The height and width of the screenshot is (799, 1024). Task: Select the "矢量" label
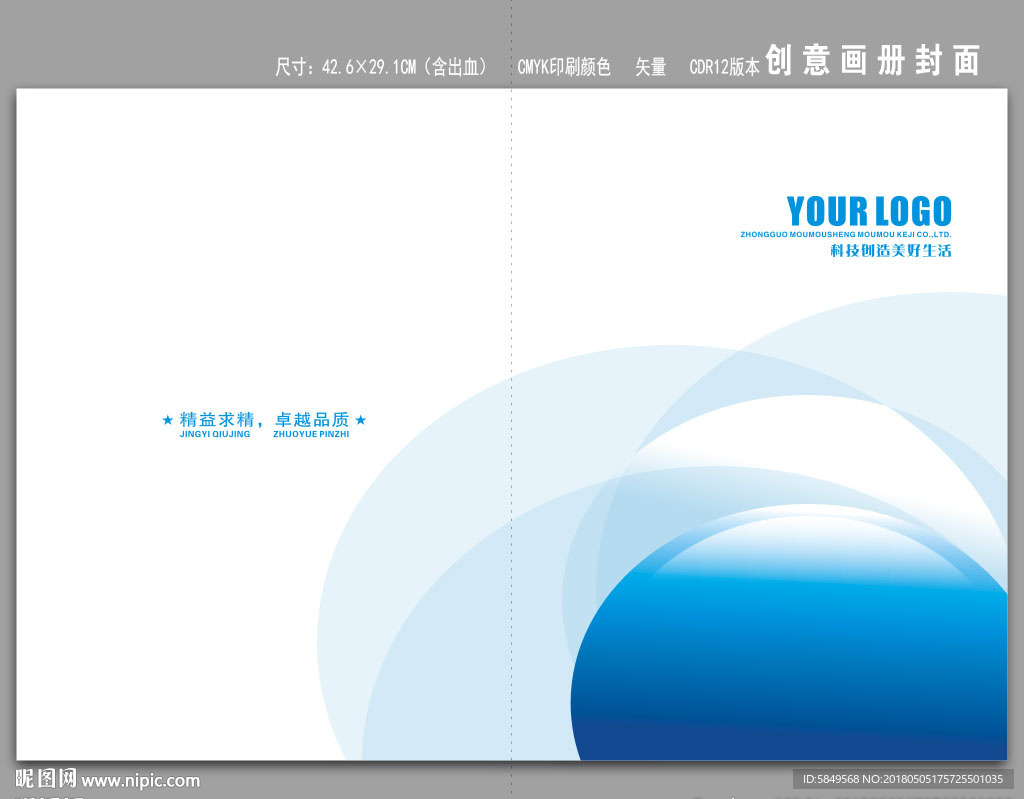650,67
